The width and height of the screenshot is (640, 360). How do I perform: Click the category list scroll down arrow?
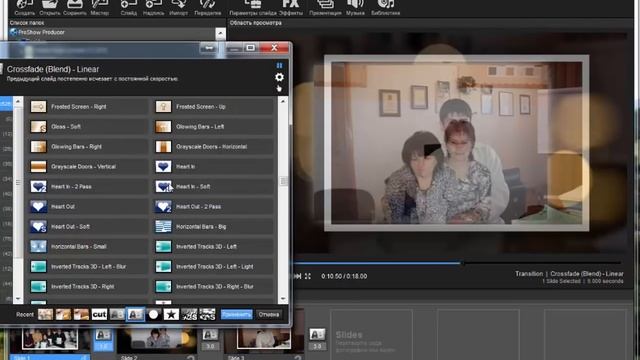pyautogui.click(x=18, y=298)
